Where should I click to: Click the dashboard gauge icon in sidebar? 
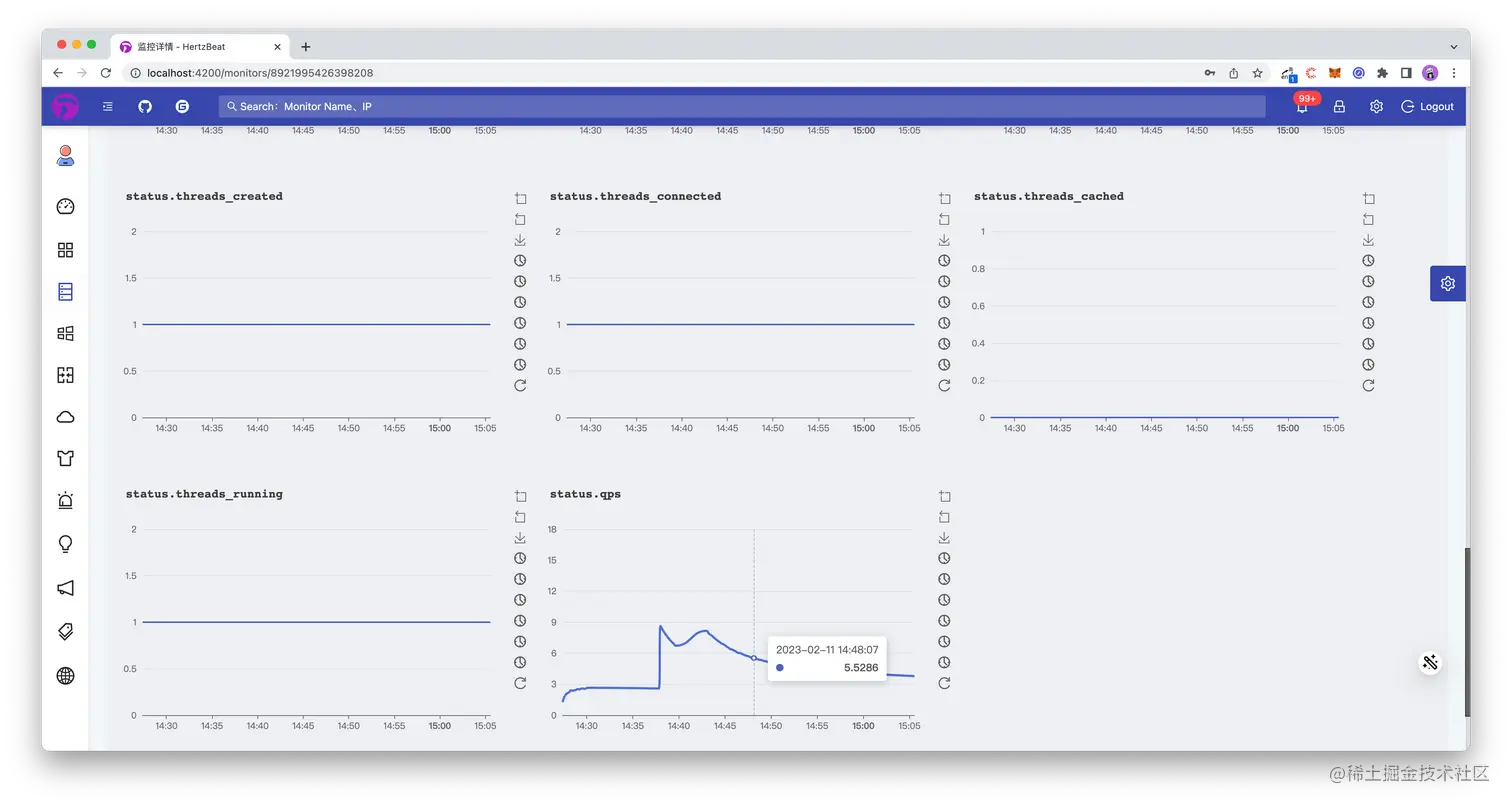click(x=64, y=206)
